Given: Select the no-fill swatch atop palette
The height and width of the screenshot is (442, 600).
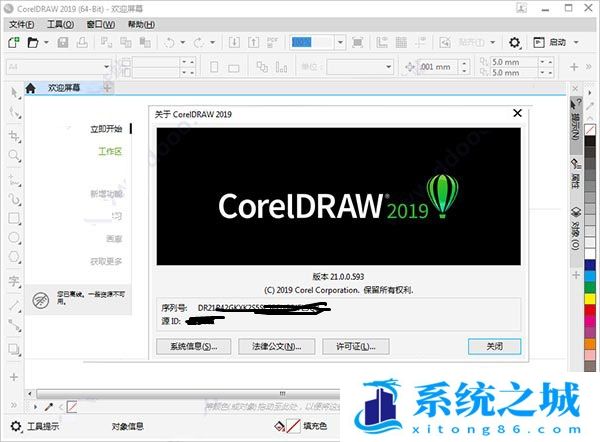Looking at the screenshot, I should [x=590, y=130].
